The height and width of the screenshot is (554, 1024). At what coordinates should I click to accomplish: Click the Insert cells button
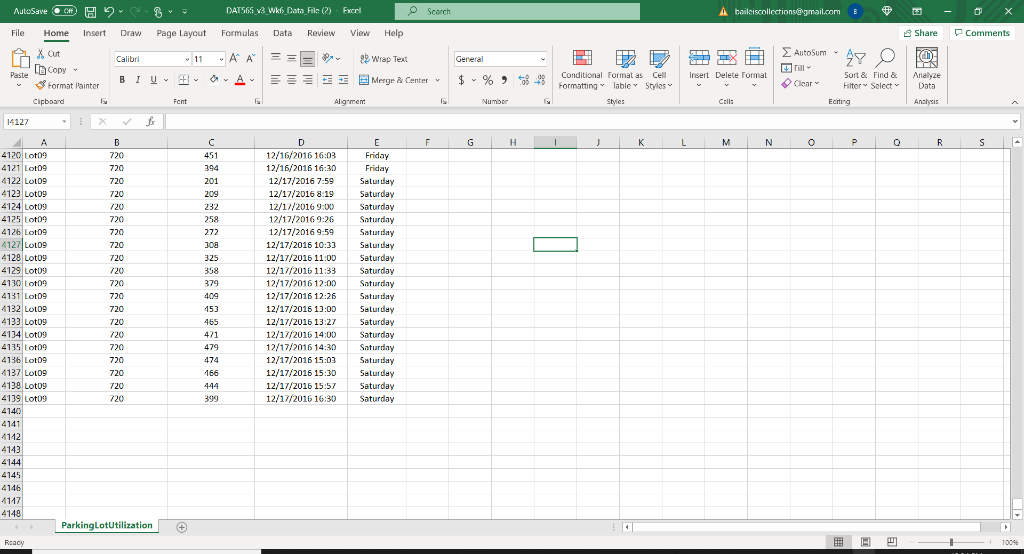tap(699, 68)
